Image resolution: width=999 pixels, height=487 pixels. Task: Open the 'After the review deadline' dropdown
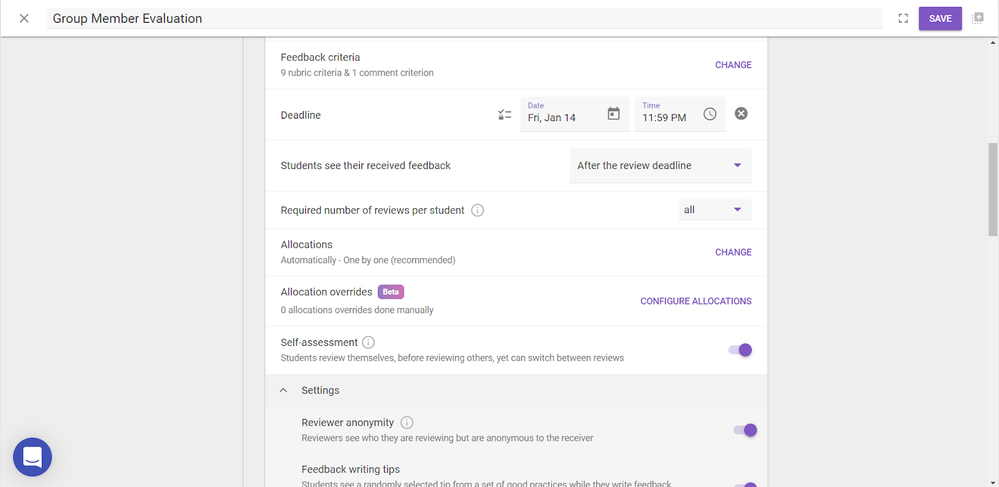click(x=660, y=166)
